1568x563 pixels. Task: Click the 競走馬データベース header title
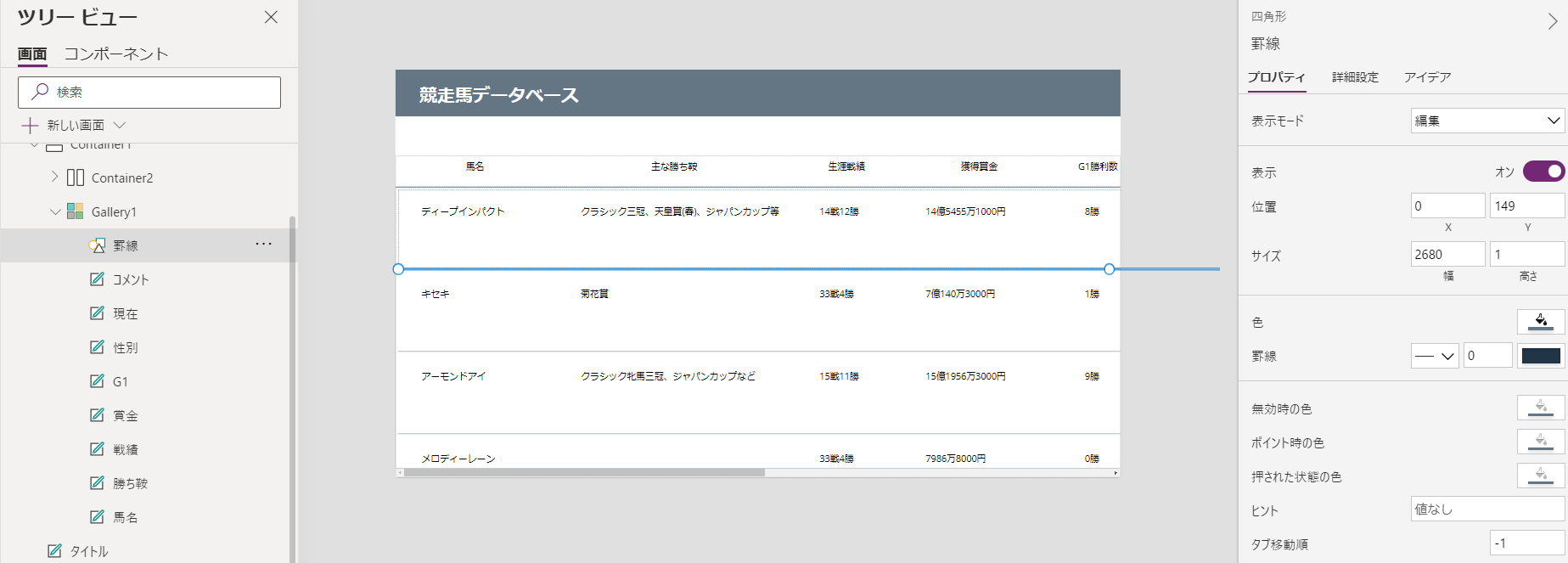click(x=498, y=95)
